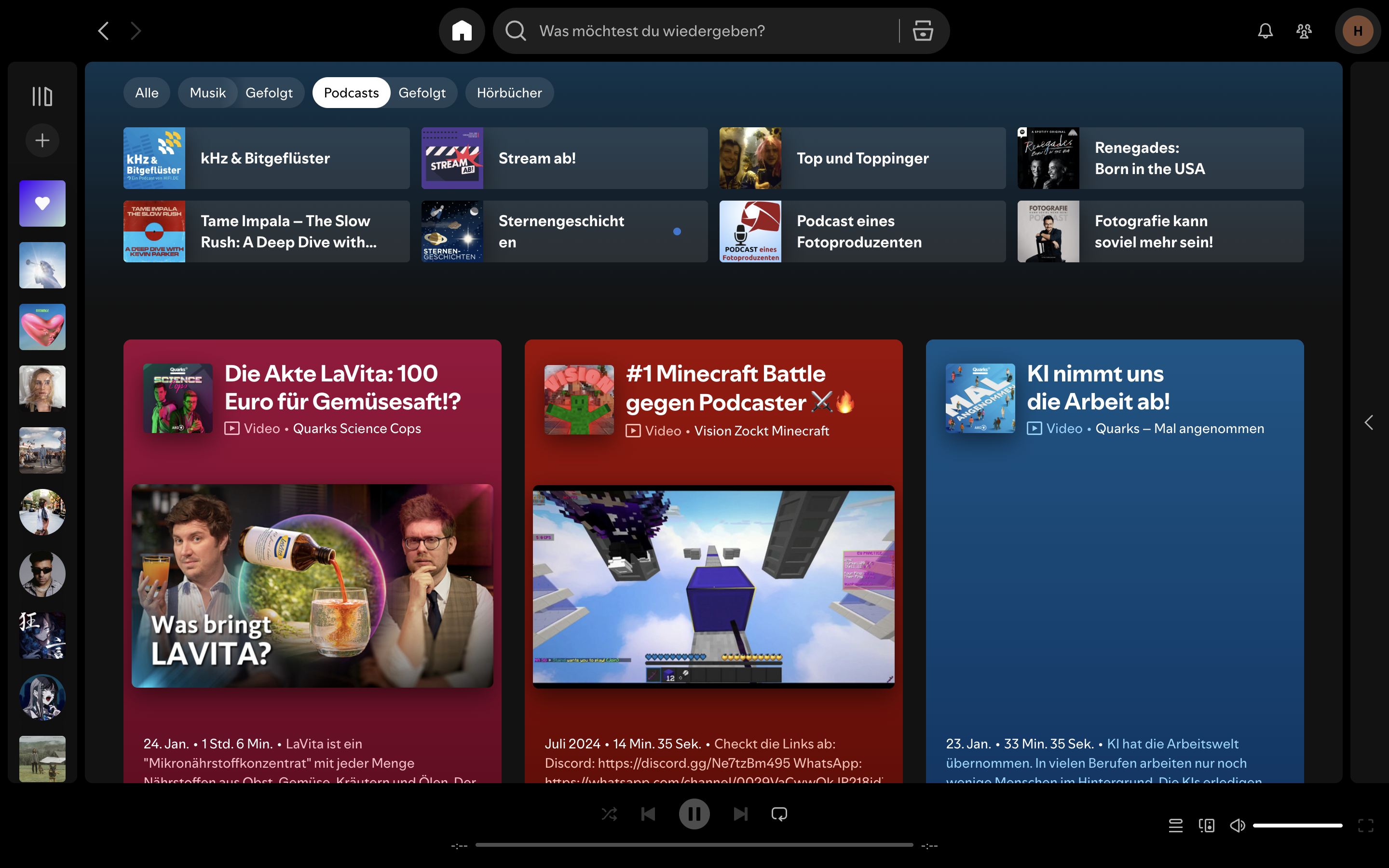The image size is (1389, 868).
Task: Open the queue icon
Action: pyautogui.click(x=1175, y=826)
